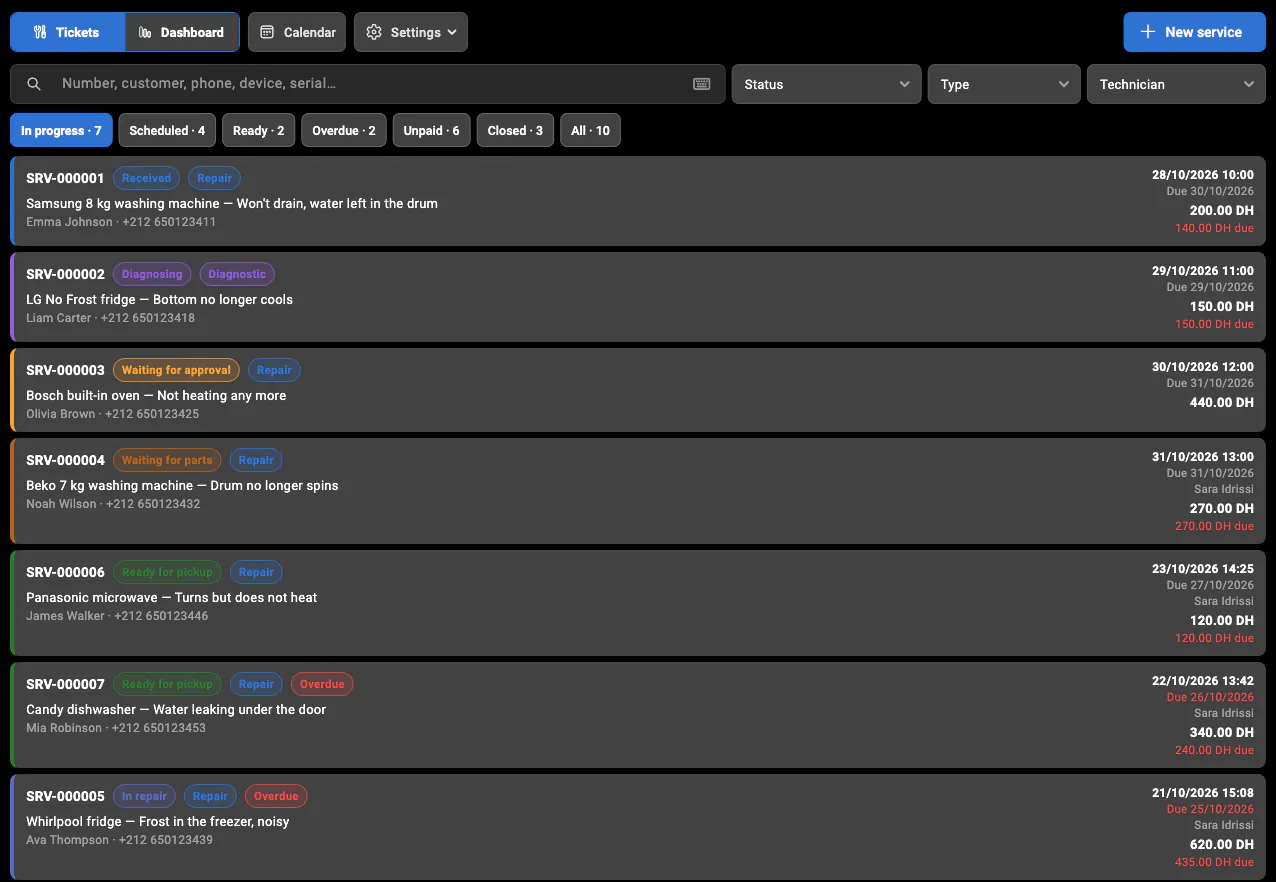Open ticket SRV-000004
Viewport: 1276px width, 882px height.
point(638,491)
